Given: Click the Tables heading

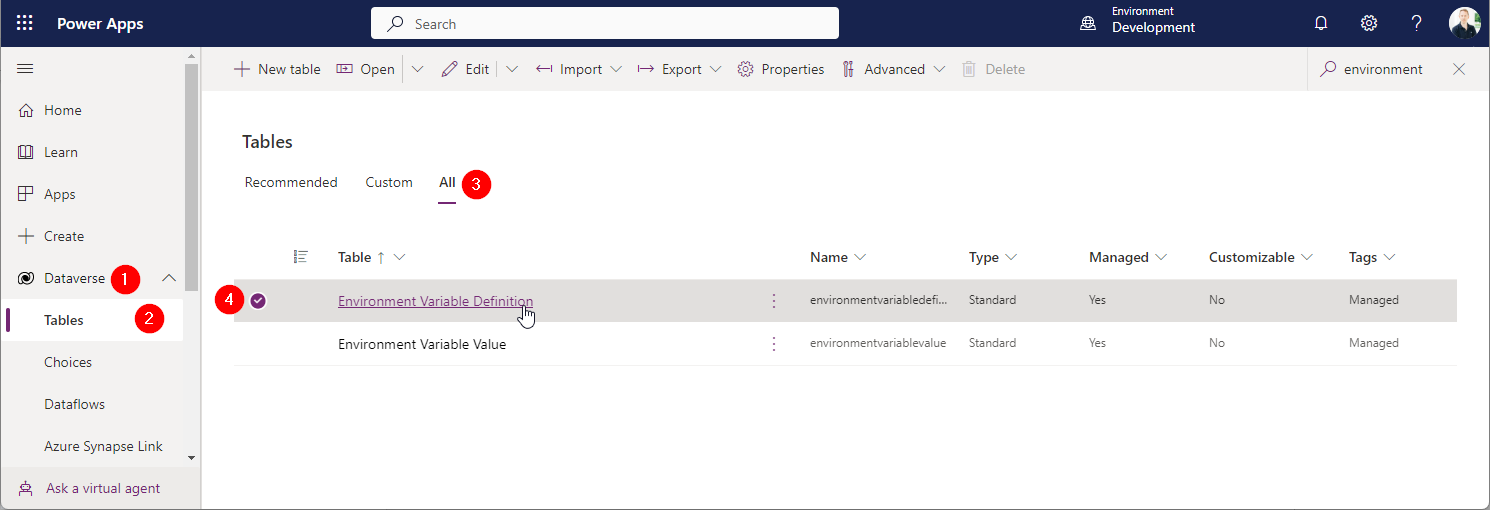Looking at the screenshot, I should coord(267,142).
